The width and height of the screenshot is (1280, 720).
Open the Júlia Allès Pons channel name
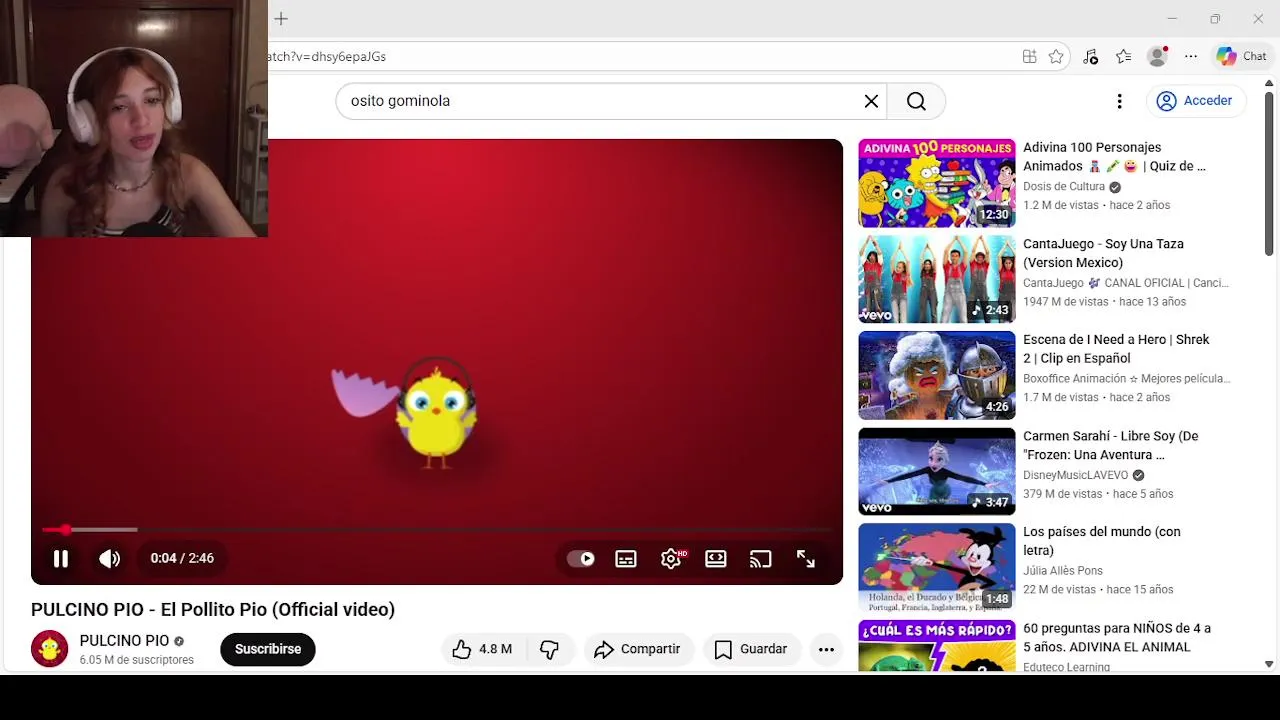point(1063,571)
